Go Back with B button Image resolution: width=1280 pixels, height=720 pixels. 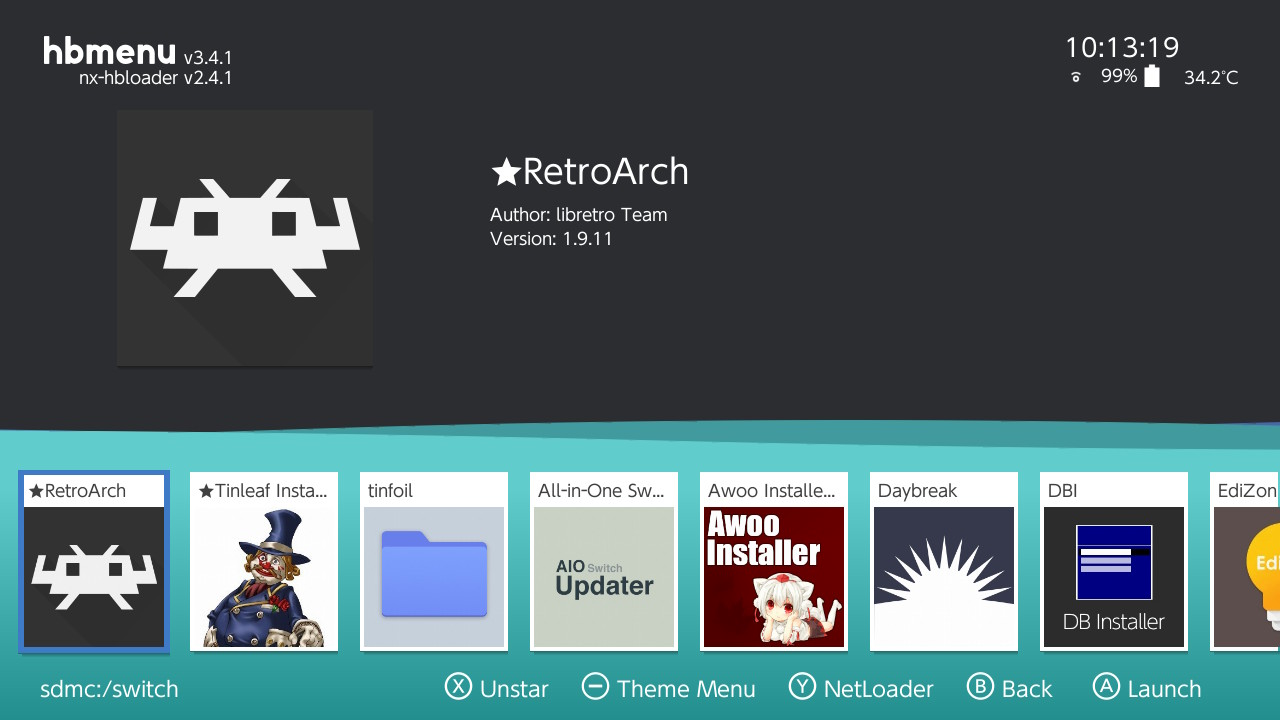1010,688
